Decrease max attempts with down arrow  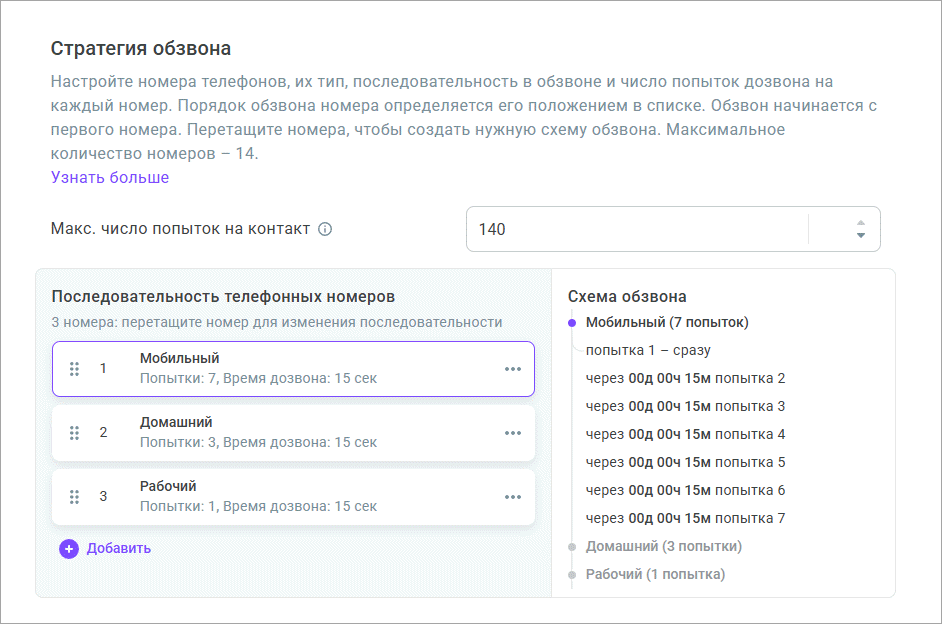860,236
